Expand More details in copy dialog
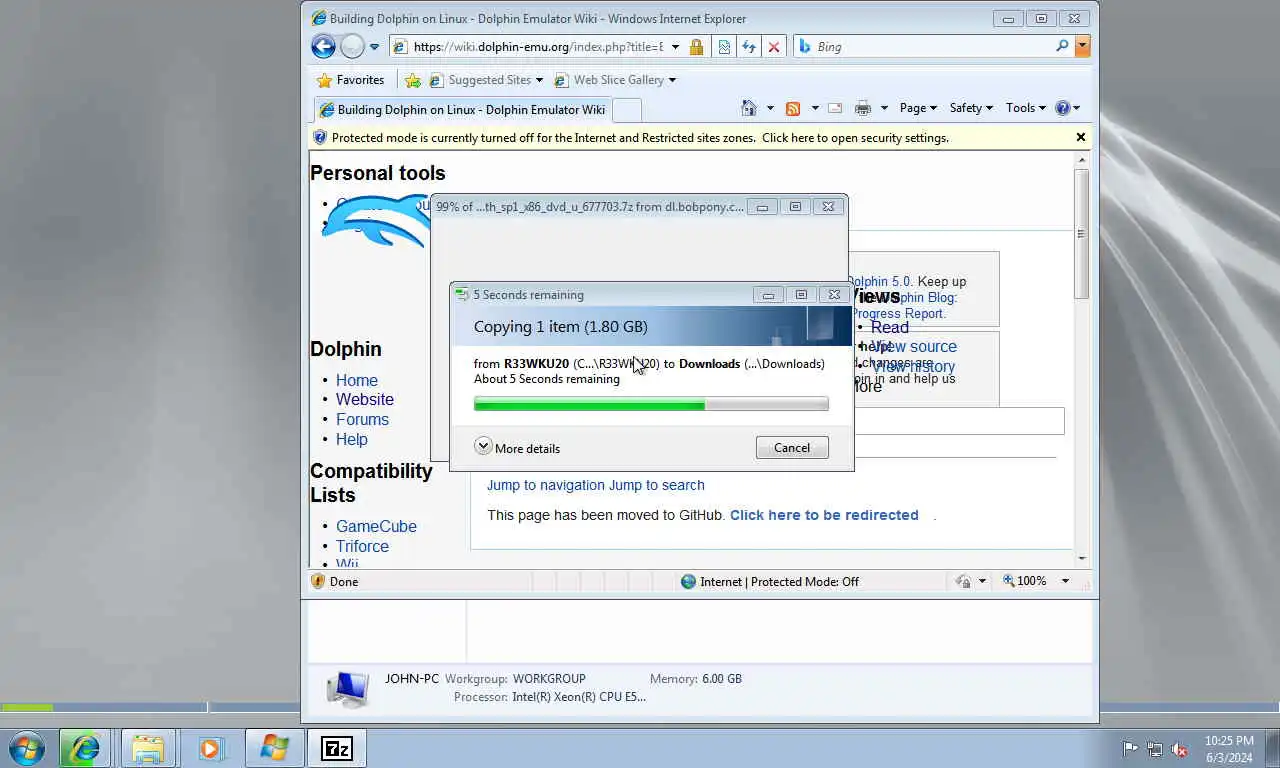Screen dimensions: 1280x768 517,447
